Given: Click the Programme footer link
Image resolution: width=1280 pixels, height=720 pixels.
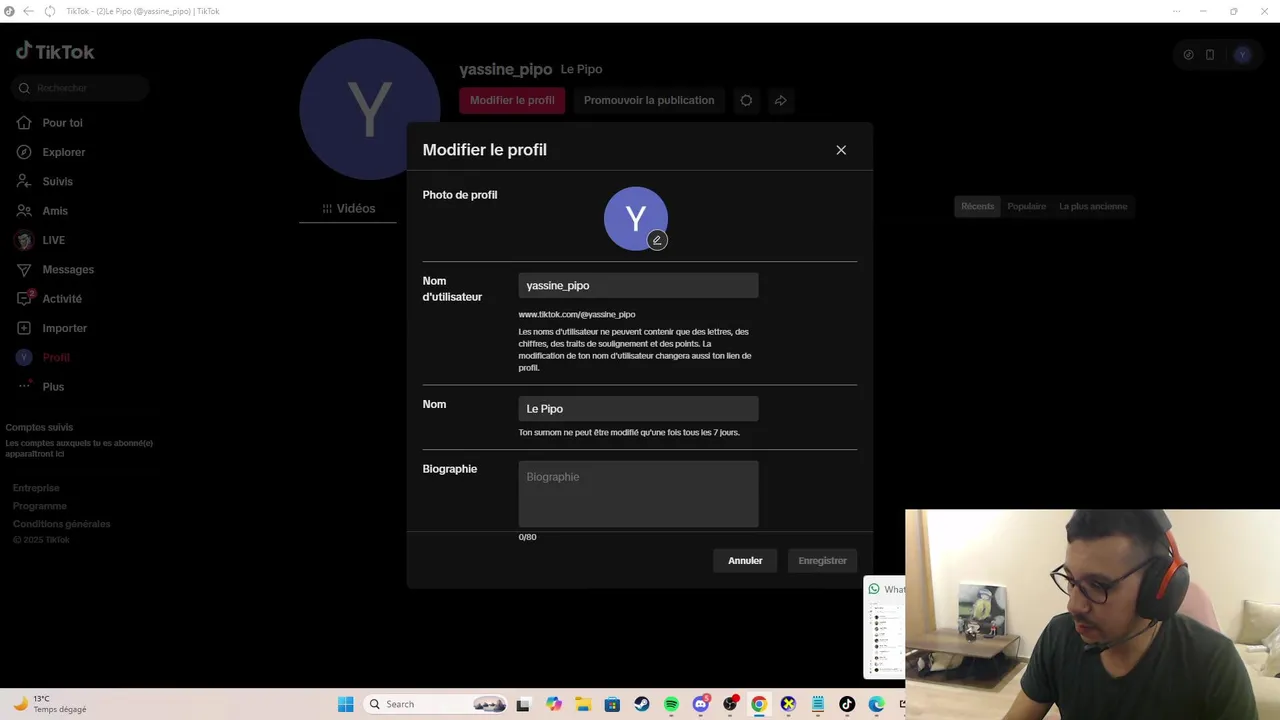Looking at the screenshot, I should coord(40,506).
